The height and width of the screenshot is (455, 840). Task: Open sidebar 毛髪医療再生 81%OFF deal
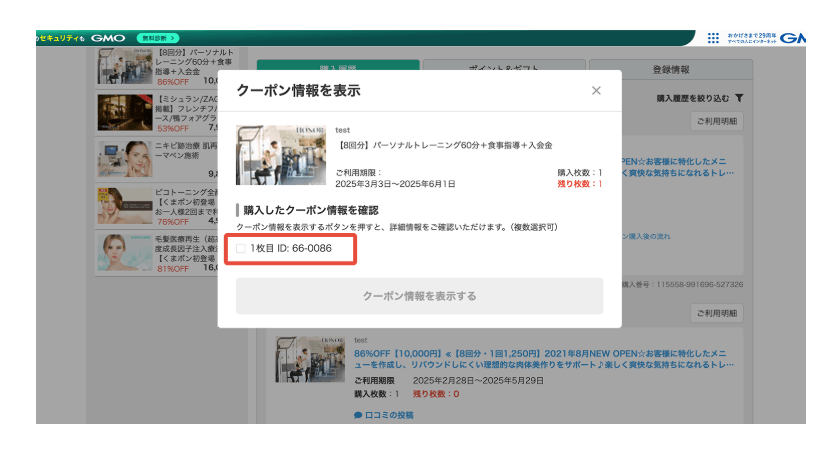click(x=158, y=252)
